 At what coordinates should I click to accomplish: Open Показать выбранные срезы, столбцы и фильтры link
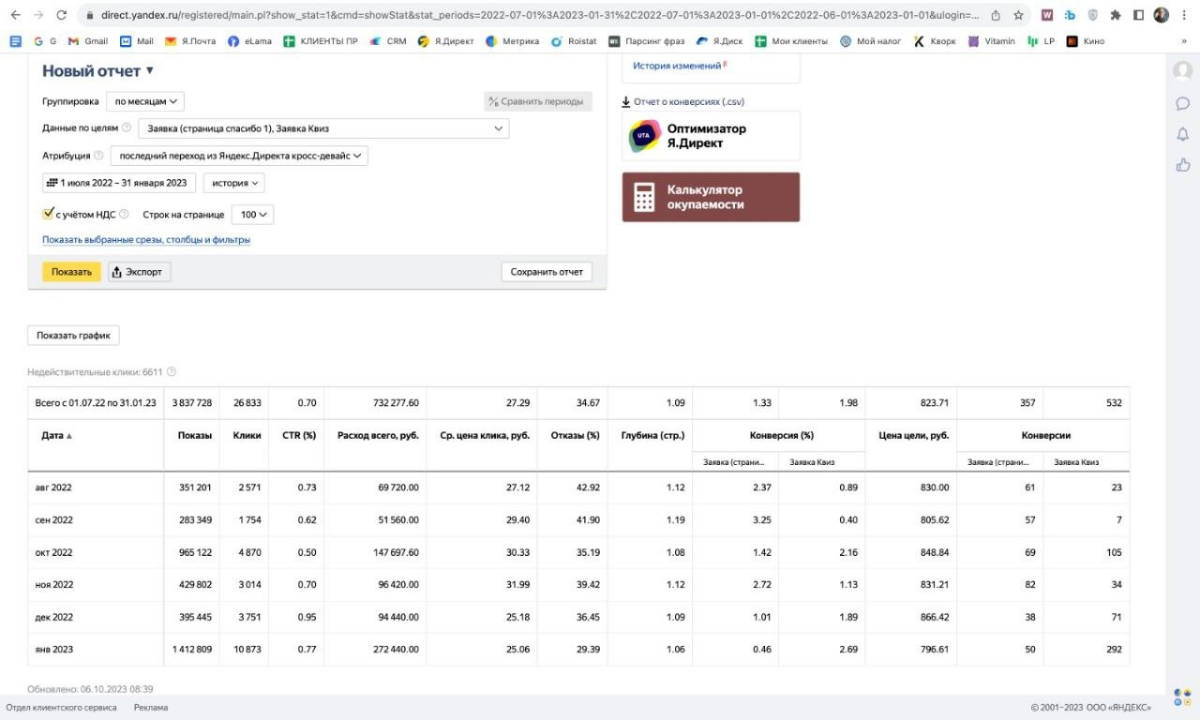(146, 240)
